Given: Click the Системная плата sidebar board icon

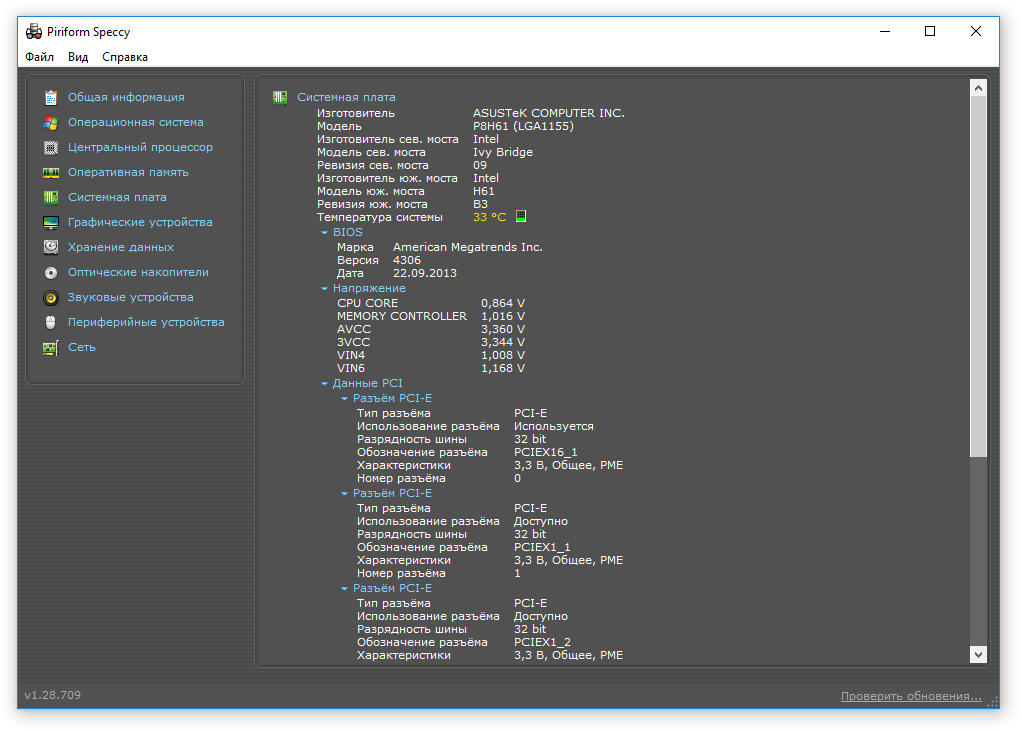Looking at the screenshot, I should (x=51, y=197).
